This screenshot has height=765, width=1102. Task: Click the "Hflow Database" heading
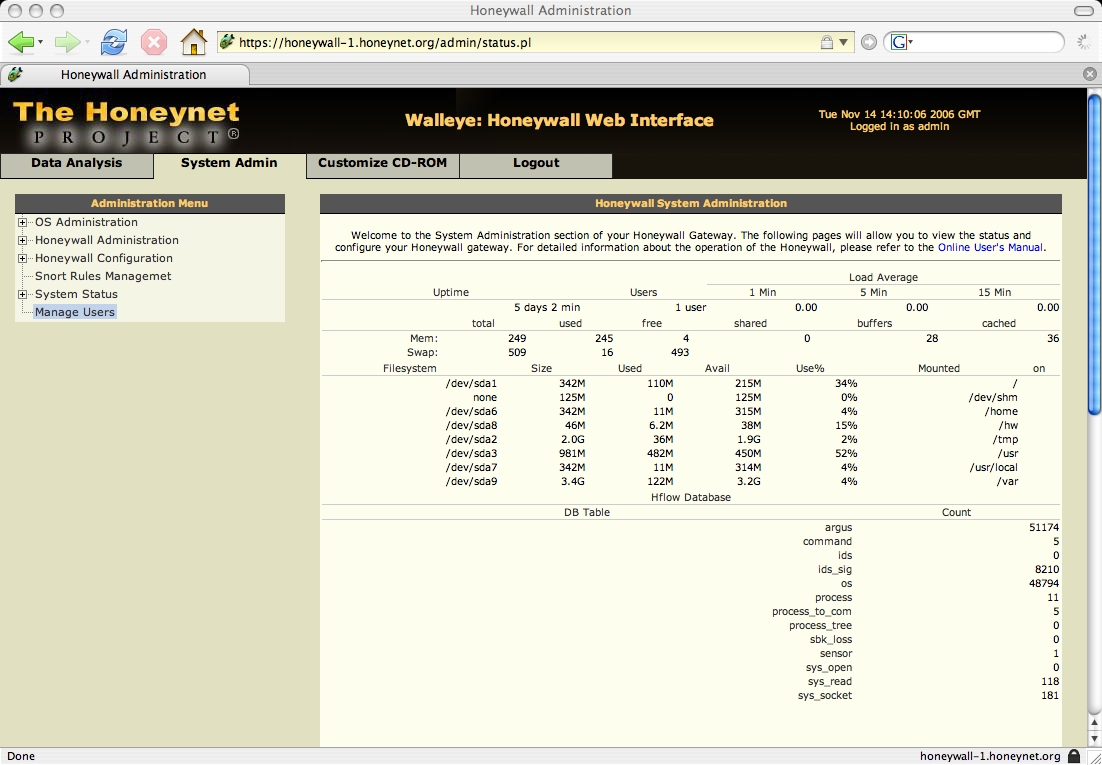click(x=691, y=497)
